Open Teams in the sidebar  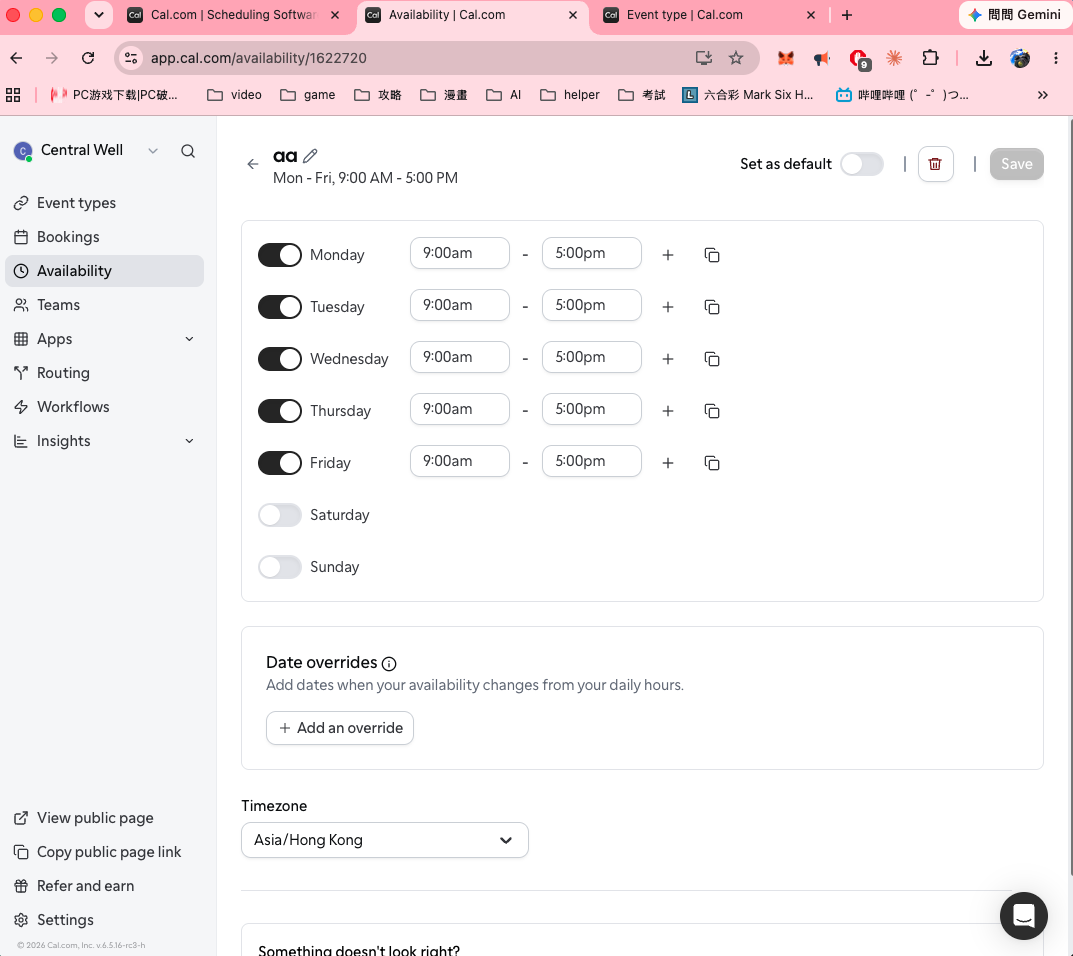pos(104,305)
